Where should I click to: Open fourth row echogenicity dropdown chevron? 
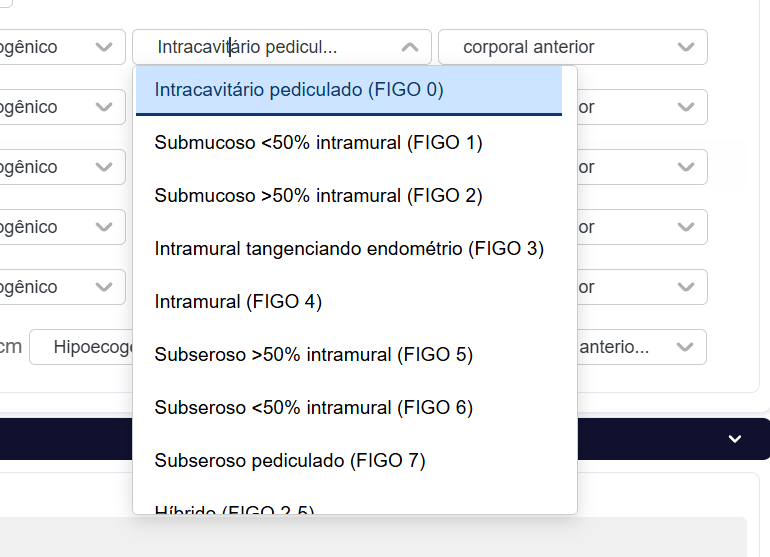coord(104,227)
